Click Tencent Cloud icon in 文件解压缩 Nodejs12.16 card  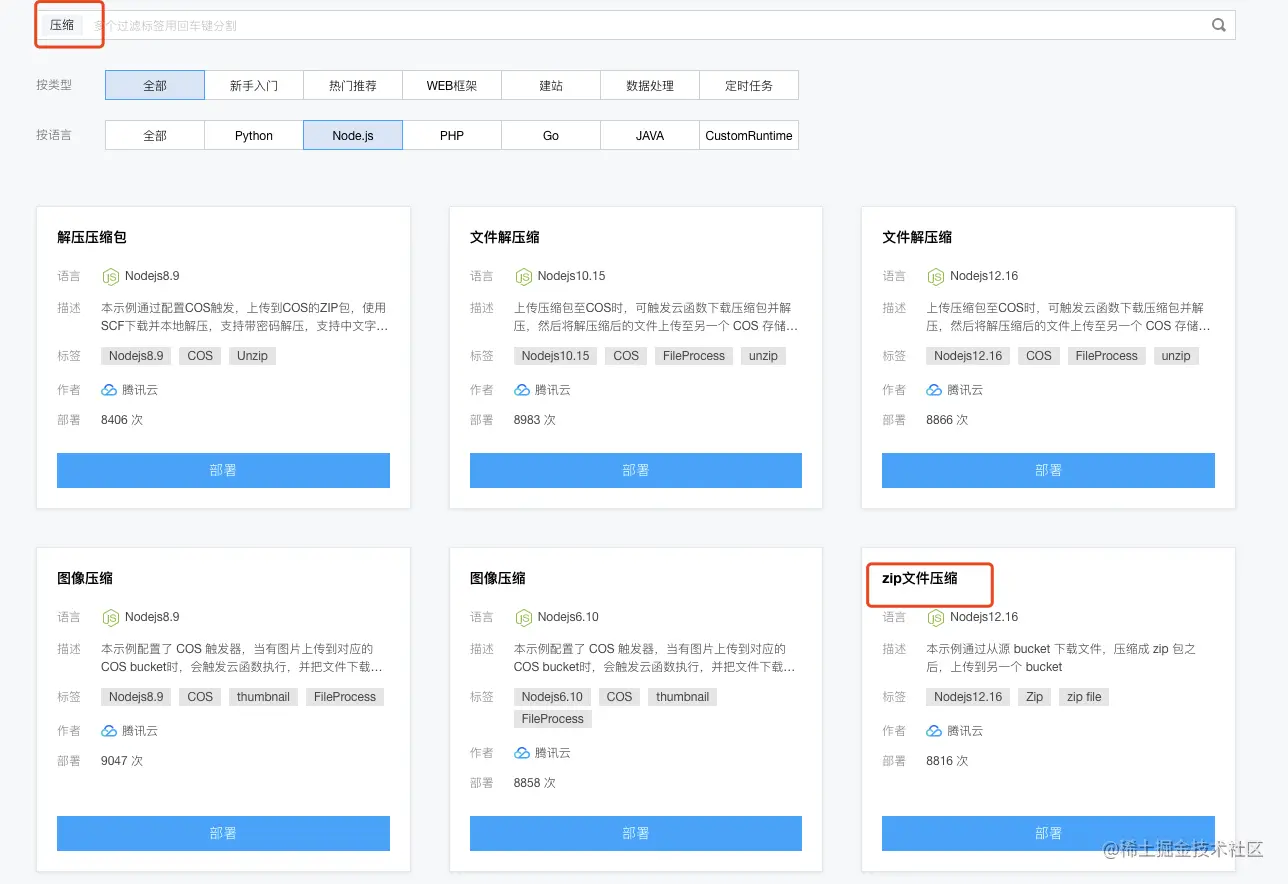coord(934,390)
